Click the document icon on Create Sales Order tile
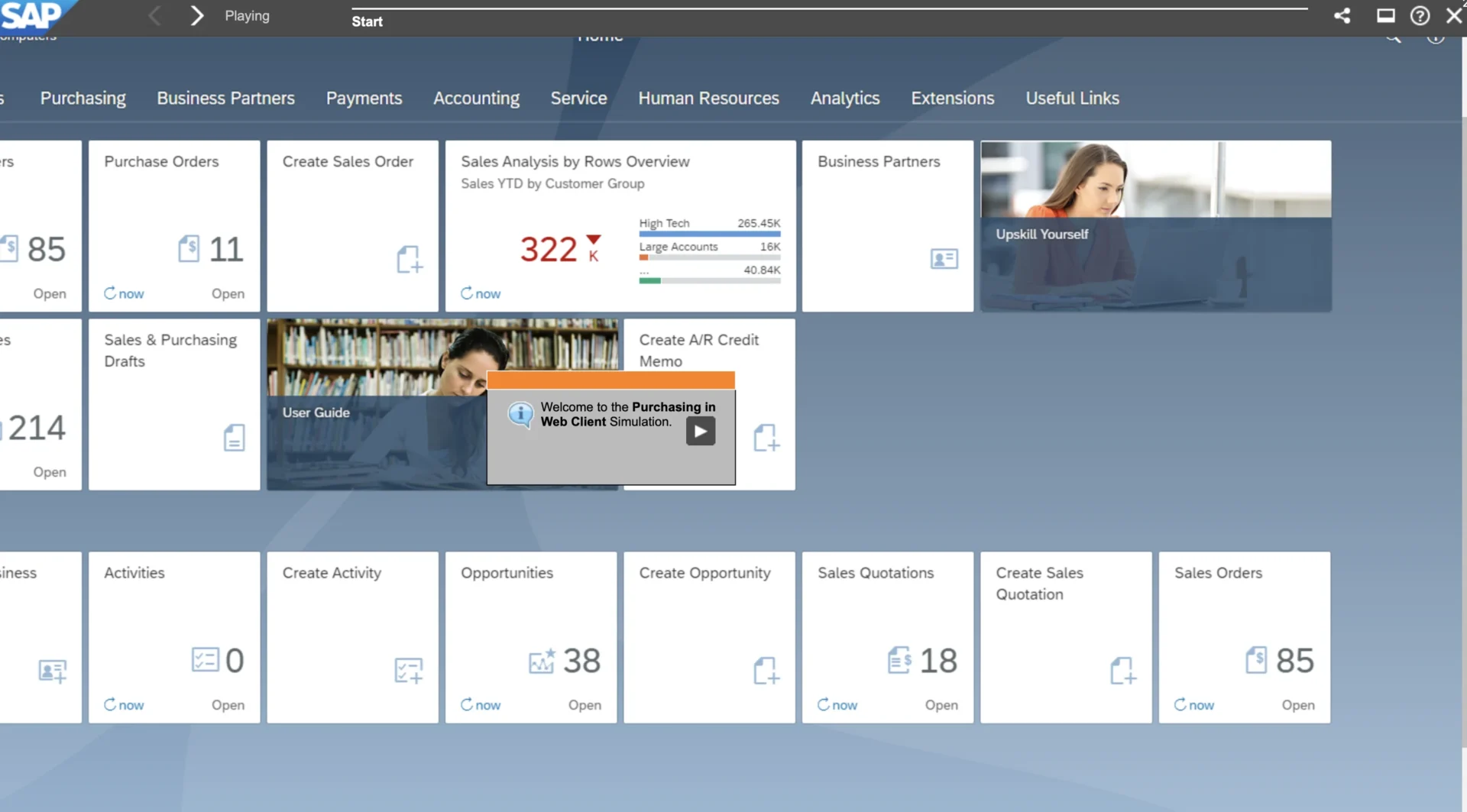 [410, 260]
